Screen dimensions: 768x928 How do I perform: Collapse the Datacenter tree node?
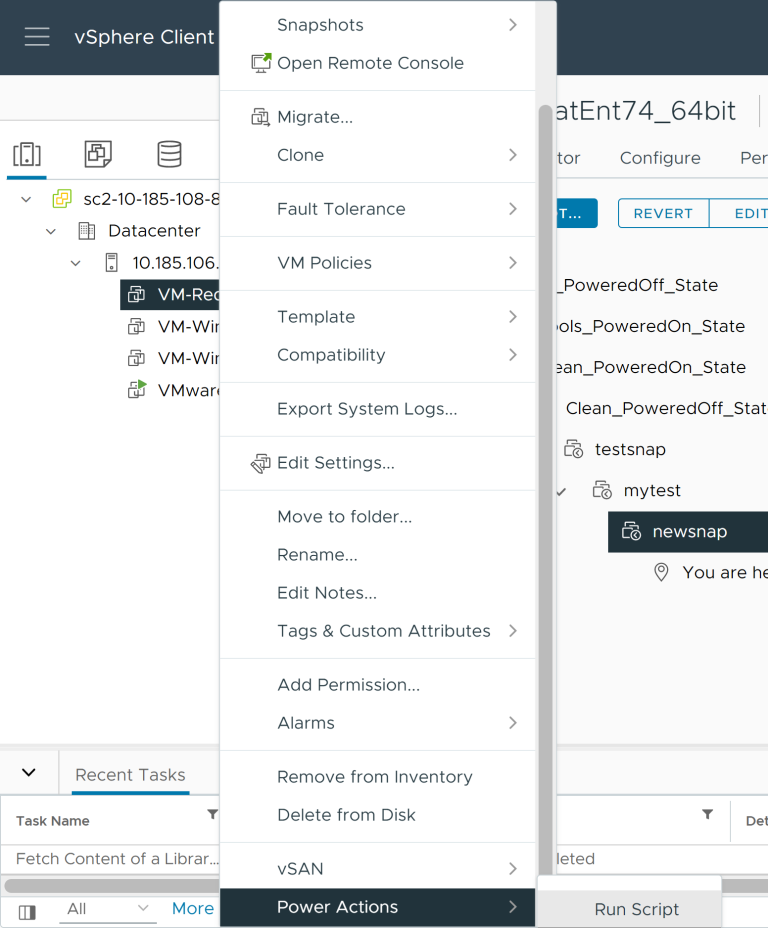(51, 231)
